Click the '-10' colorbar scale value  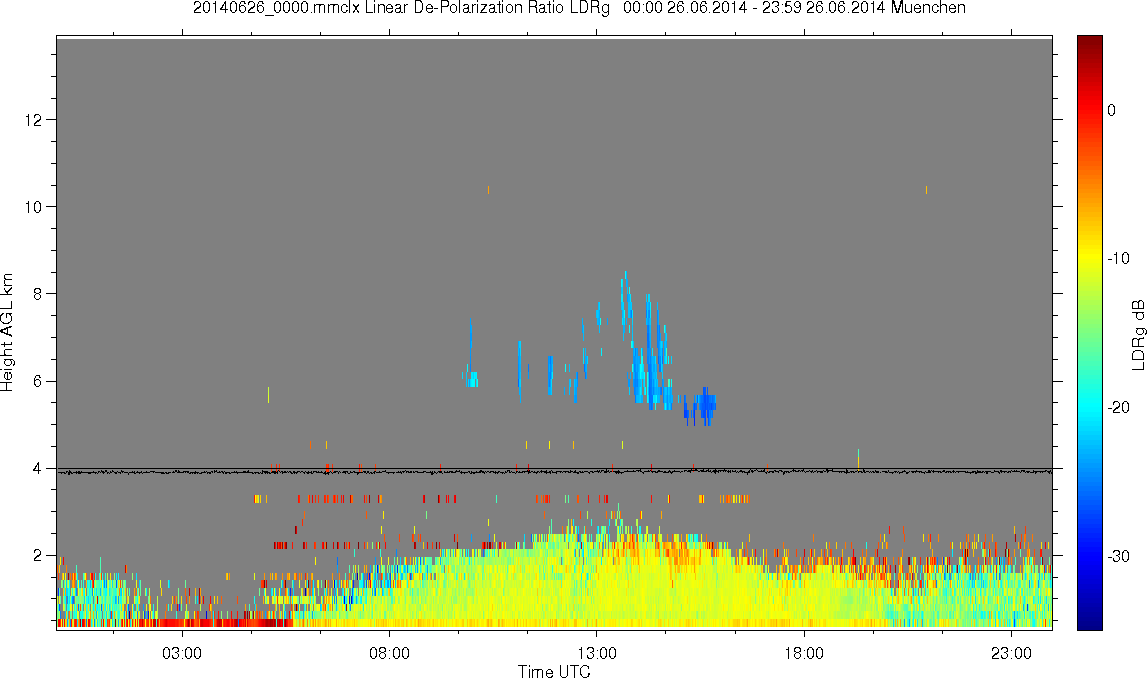1118,258
